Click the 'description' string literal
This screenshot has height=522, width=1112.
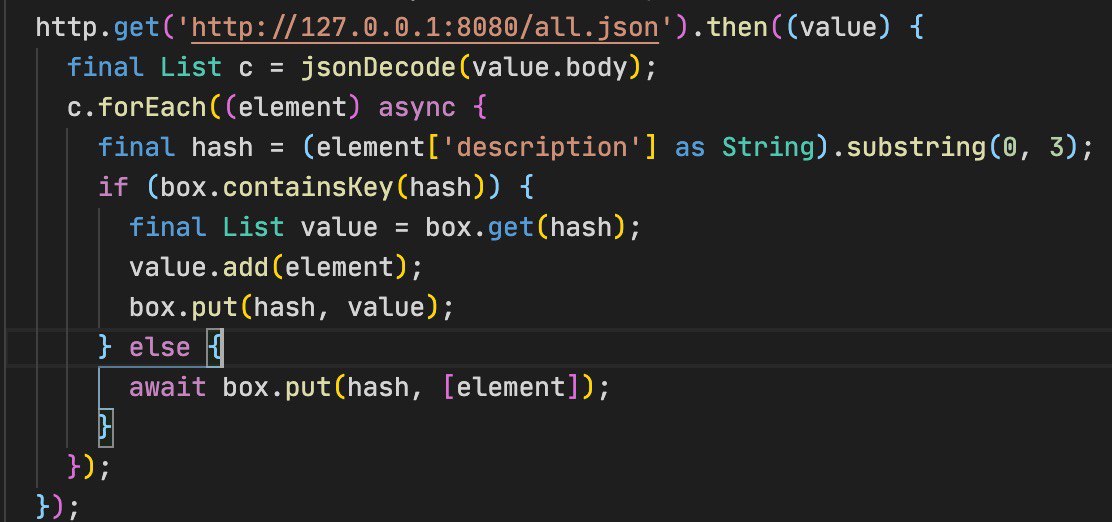(542, 148)
